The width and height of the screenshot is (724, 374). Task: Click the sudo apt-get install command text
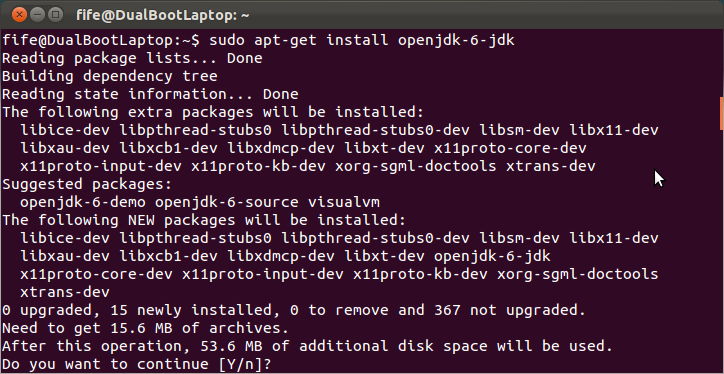pos(362,41)
